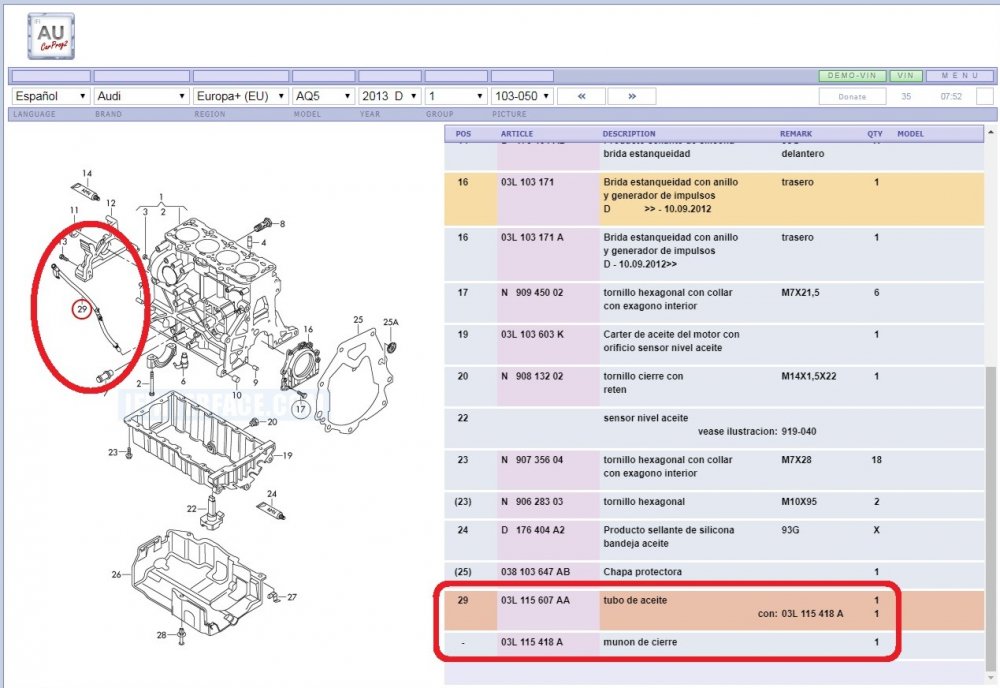
Task: Click callout 25A in the diagram
Action: point(391,323)
